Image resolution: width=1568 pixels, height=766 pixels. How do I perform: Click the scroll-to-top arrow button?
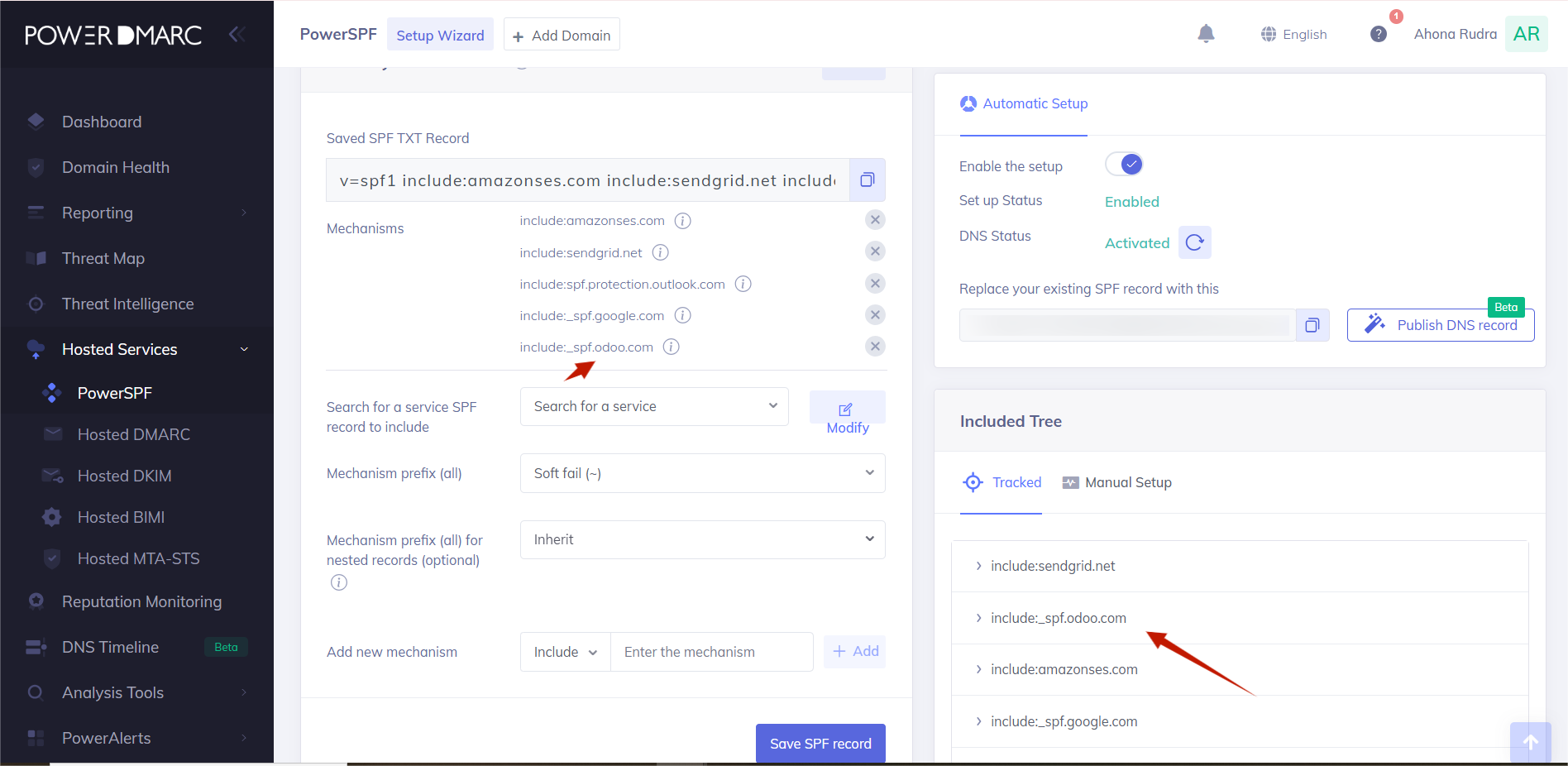click(1530, 742)
